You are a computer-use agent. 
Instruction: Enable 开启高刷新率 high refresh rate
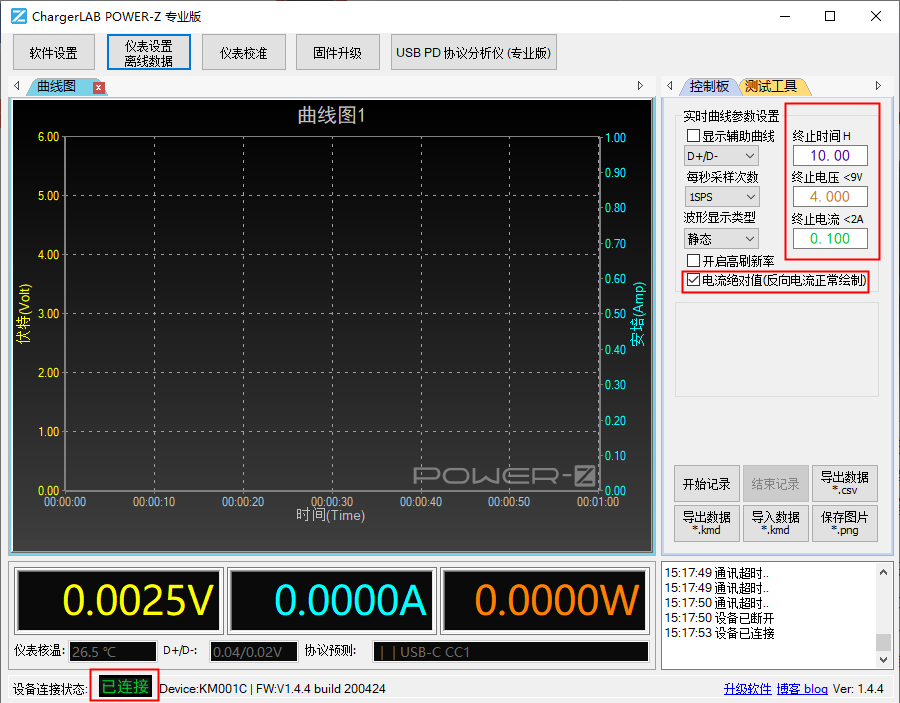tap(696, 260)
